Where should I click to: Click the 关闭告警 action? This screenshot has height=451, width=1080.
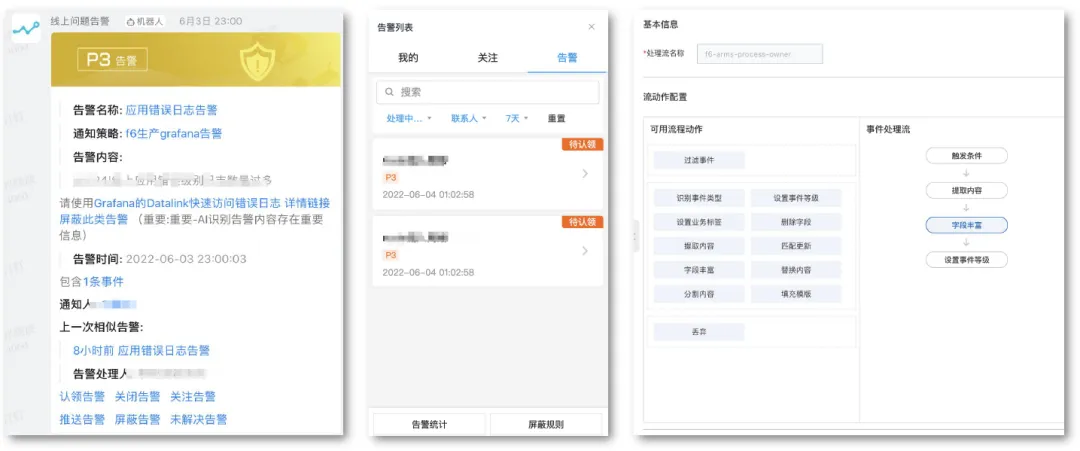[138, 397]
